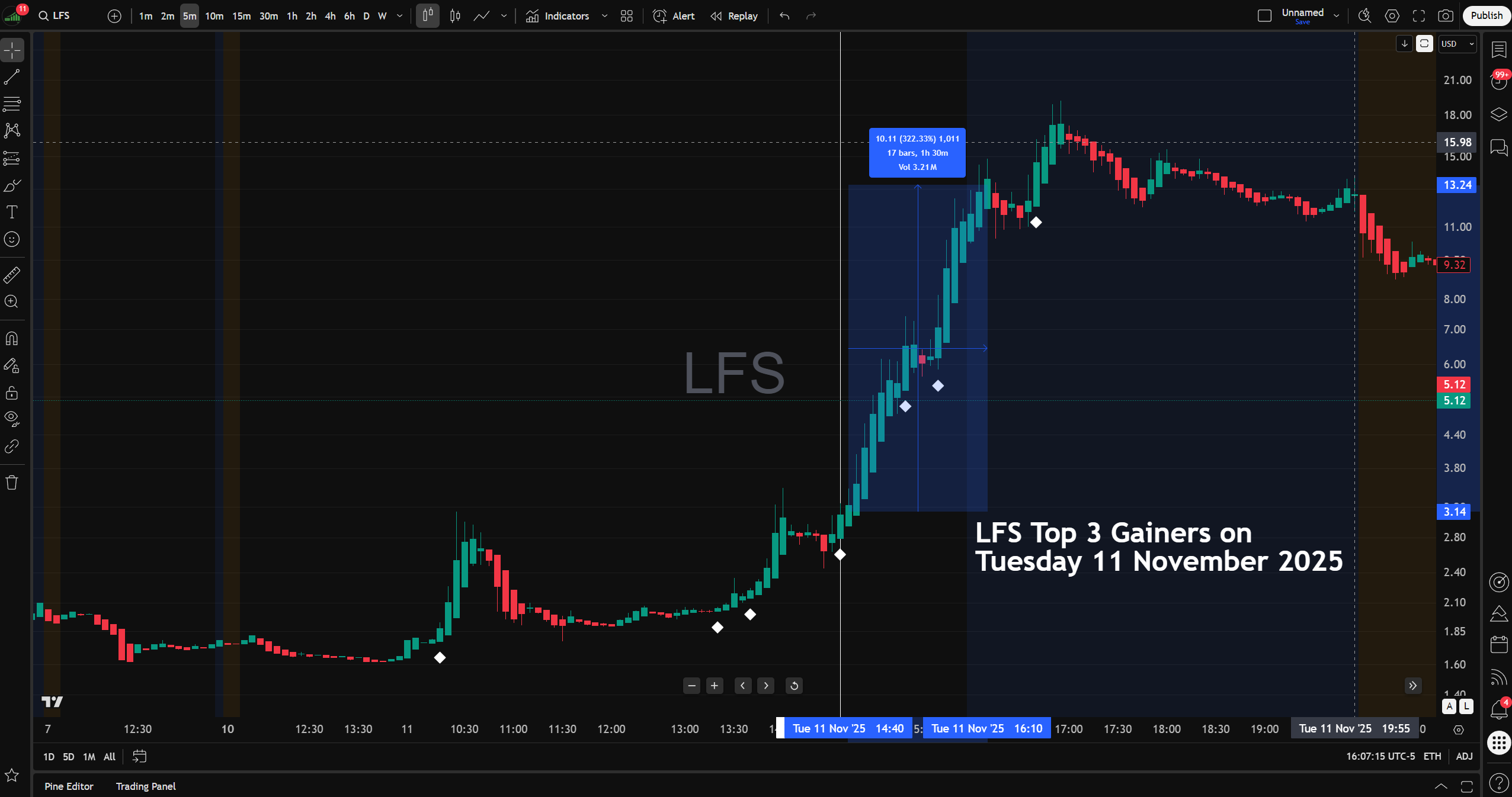
Task: Toggle logarithmic scale with the L button
Action: coord(1465,706)
